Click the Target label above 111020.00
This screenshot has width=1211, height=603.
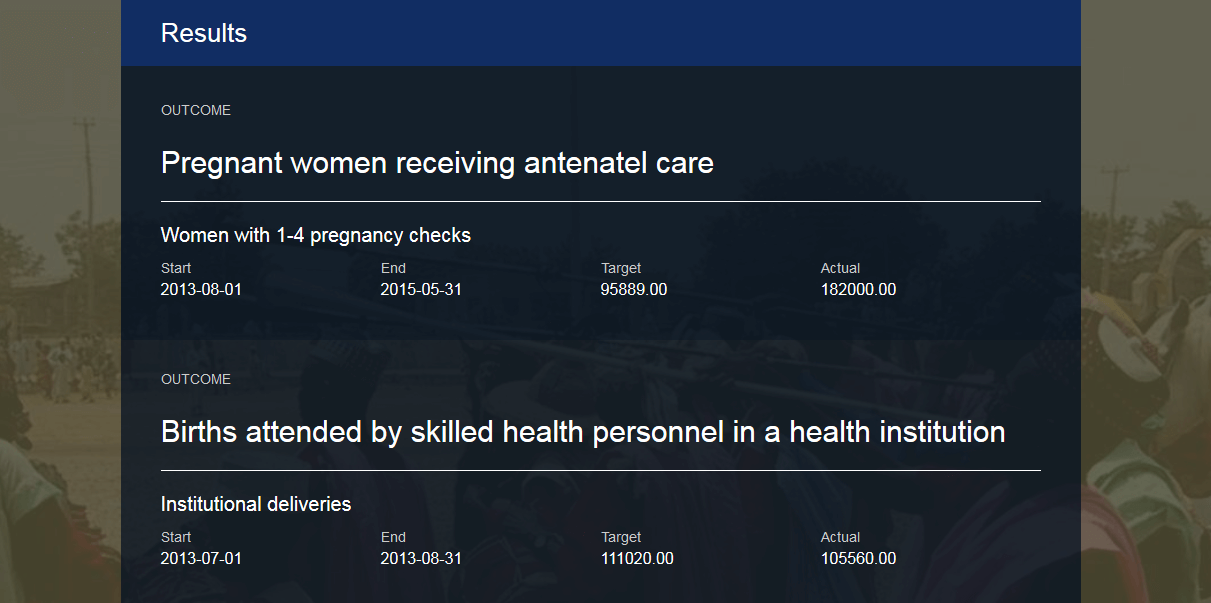[x=621, y=537]
